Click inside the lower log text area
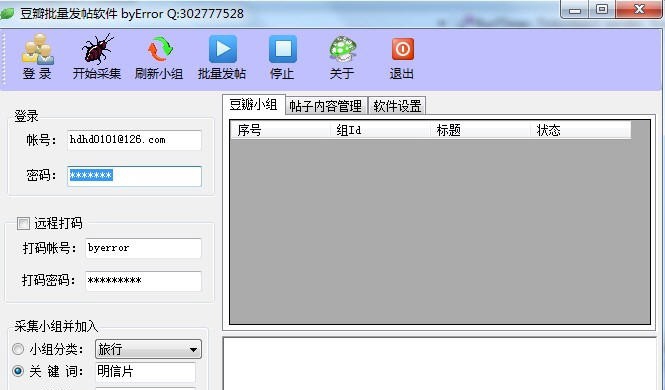This screenshot has height=390, width=665. (440, 364)
